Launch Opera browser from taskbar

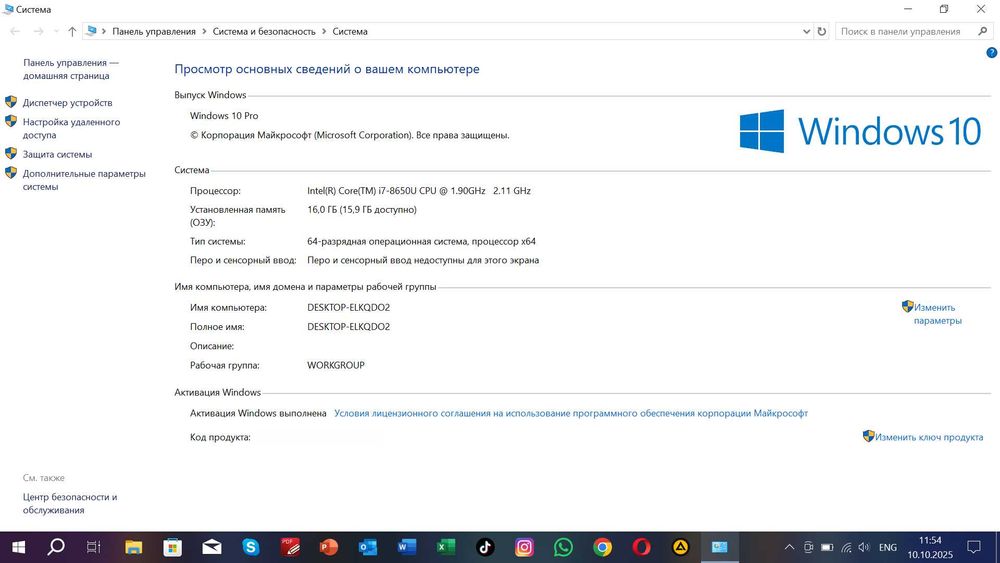click(642, 547)
